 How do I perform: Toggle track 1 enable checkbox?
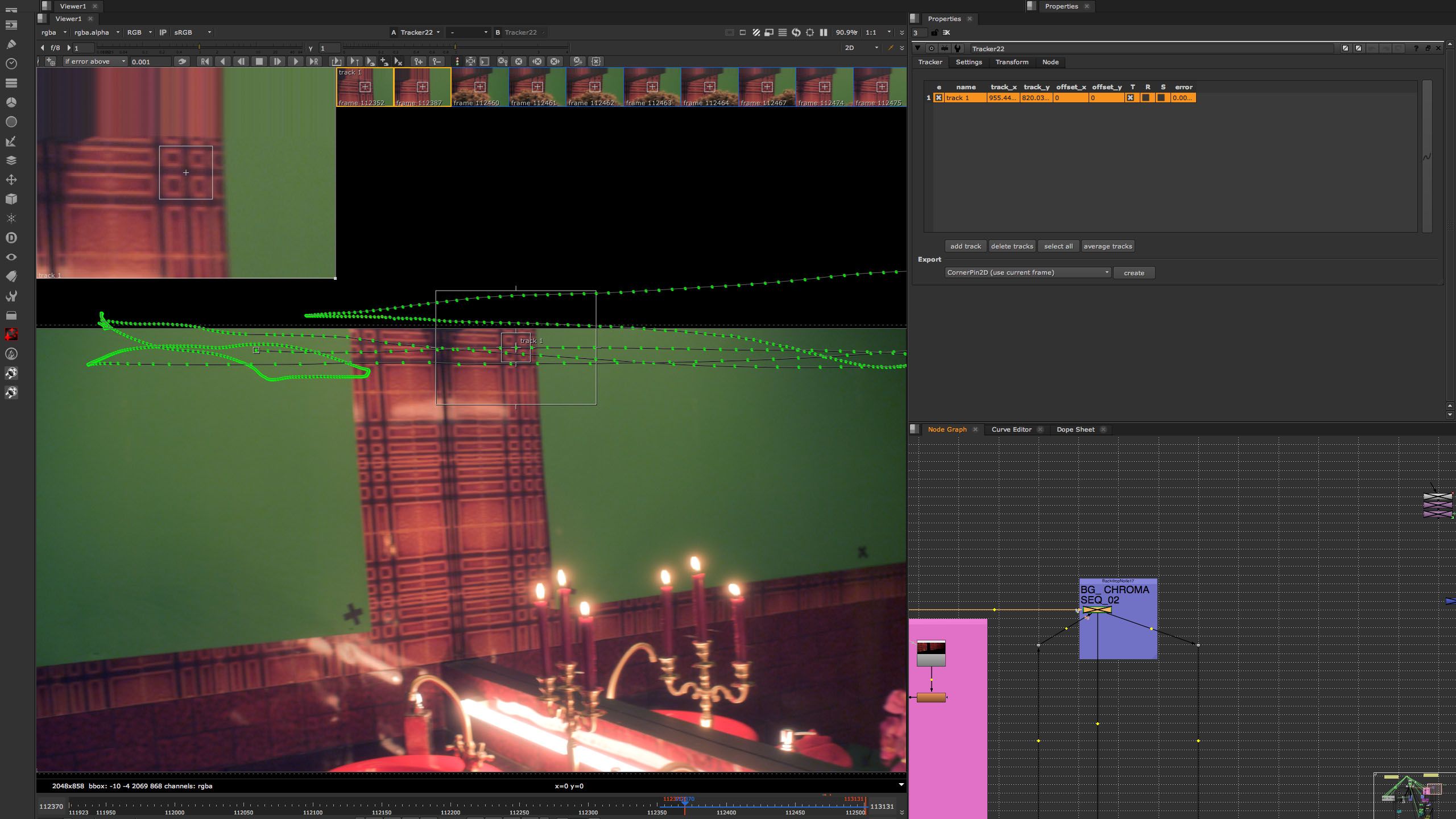pos(938,98)
